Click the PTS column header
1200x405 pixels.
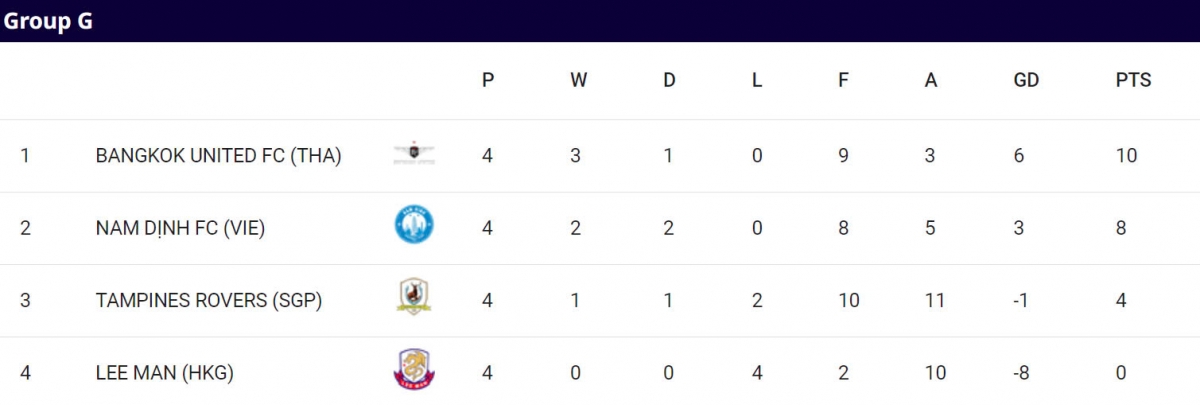click(1133, 80)
